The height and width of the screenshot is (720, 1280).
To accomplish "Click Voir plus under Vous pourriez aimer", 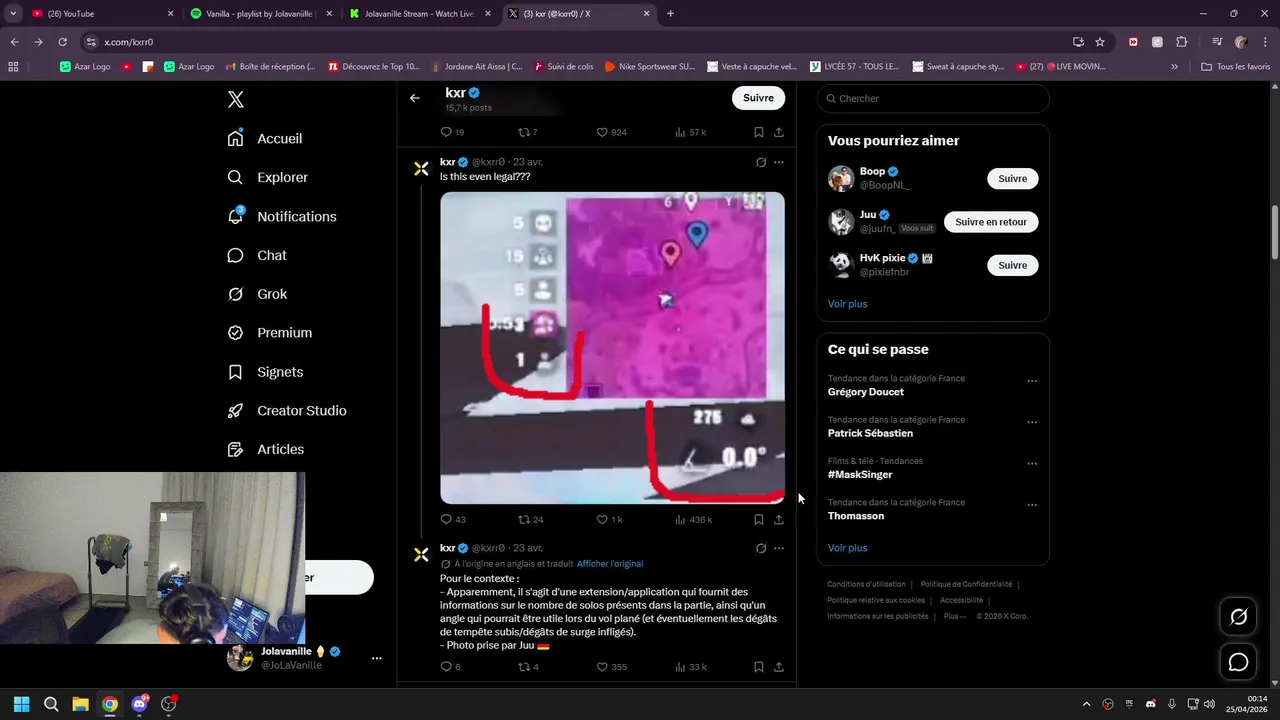I will click(848, 304).
